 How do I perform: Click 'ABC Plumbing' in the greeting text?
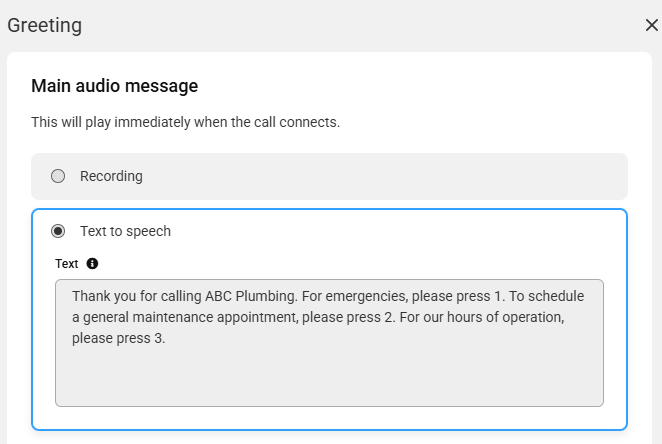[251, 296]
